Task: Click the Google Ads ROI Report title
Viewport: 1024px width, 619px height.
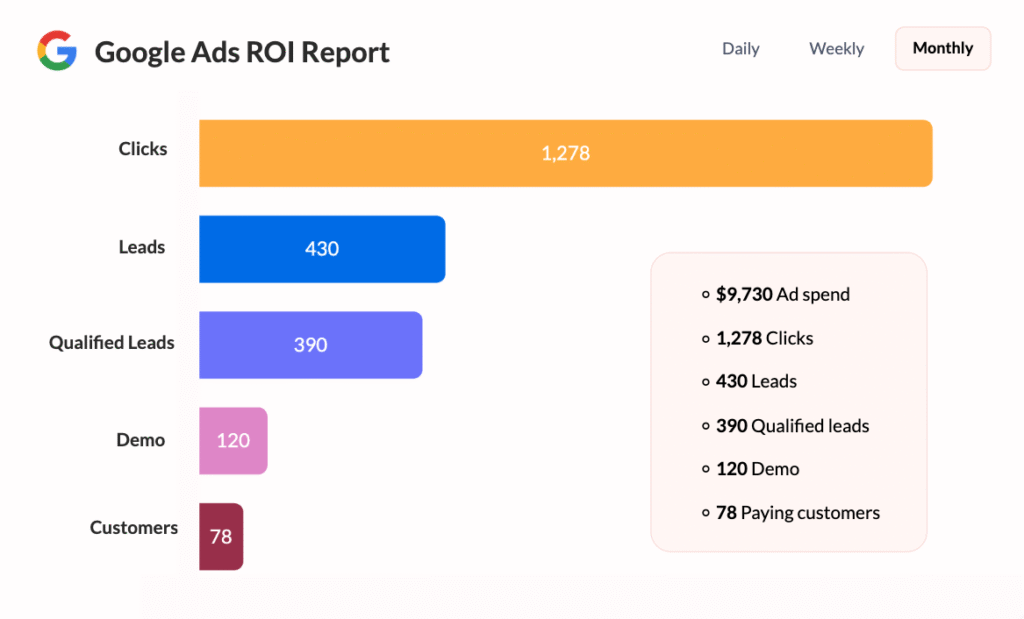Action: [242, 52]
